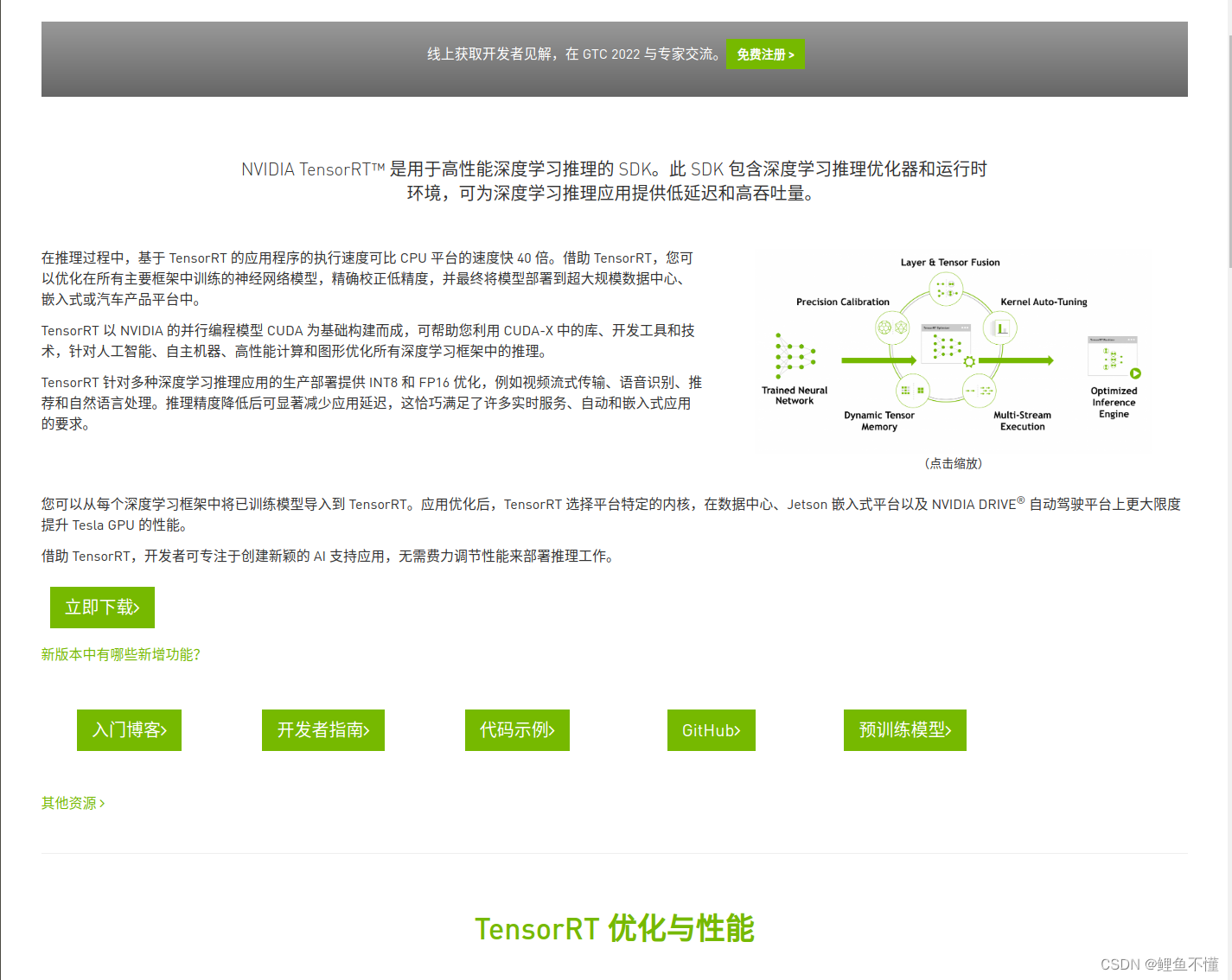Click the 预训练模型 pretrained models button

point(904,729)
